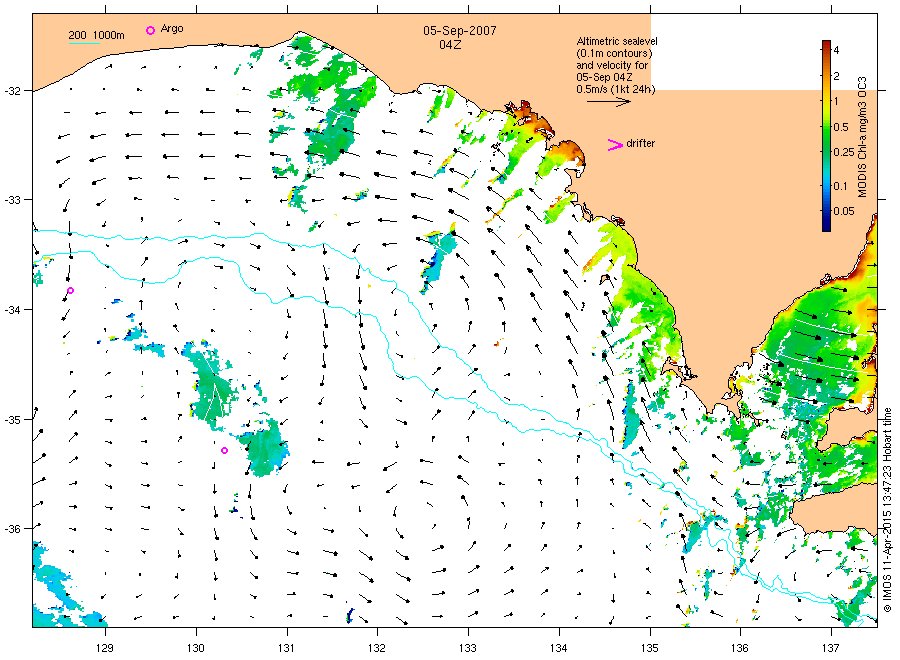Click the 04Z time label under the date

449,45
